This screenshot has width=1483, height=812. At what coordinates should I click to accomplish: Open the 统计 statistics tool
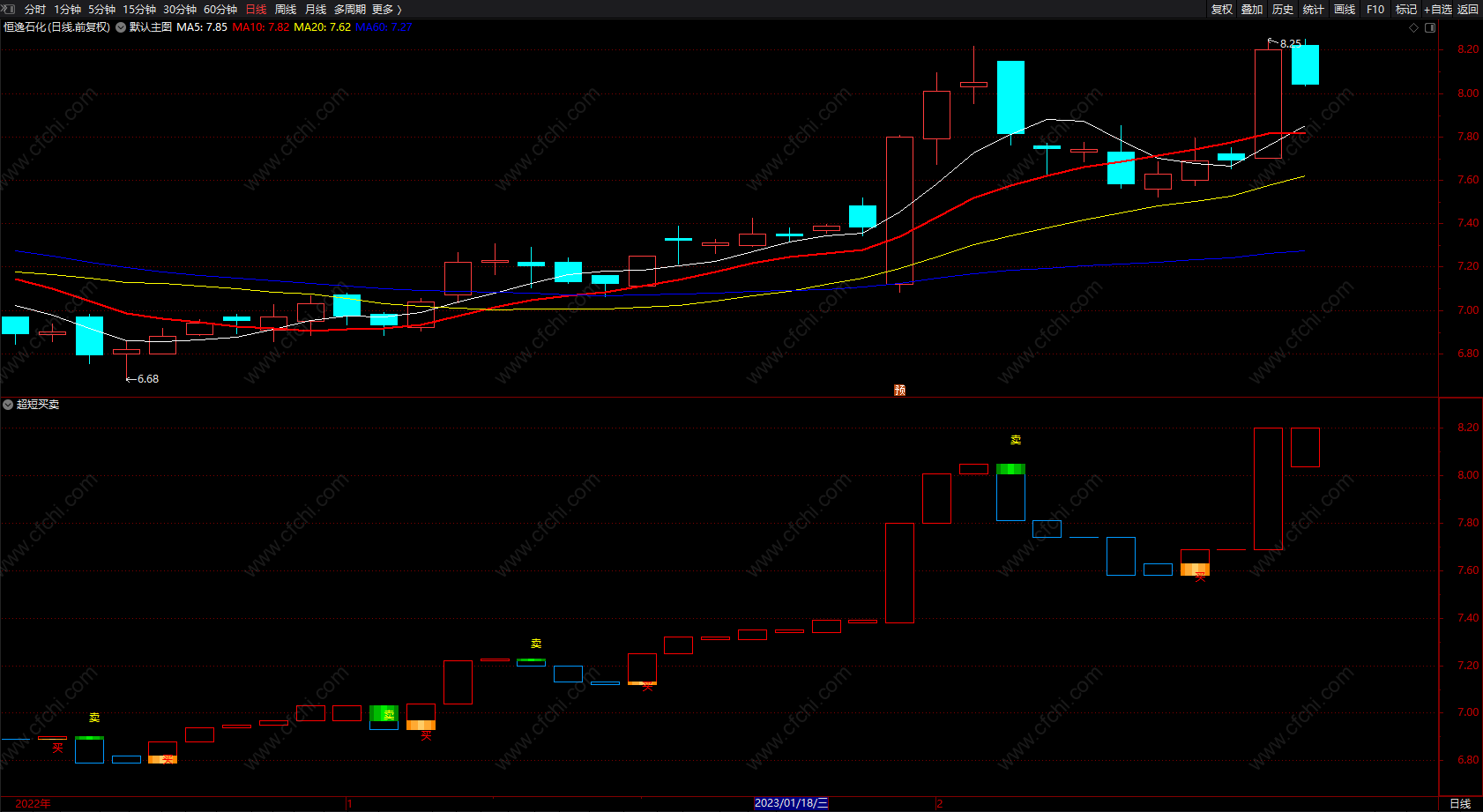tap(1314, 9)
